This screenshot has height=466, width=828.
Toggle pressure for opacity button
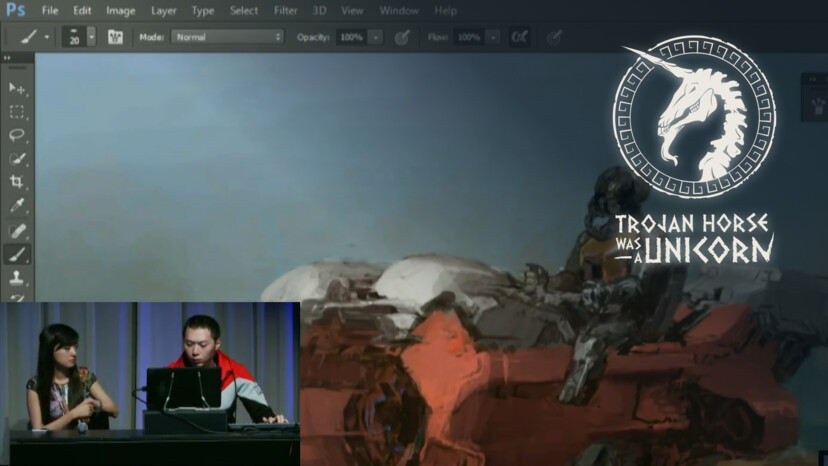402,37
